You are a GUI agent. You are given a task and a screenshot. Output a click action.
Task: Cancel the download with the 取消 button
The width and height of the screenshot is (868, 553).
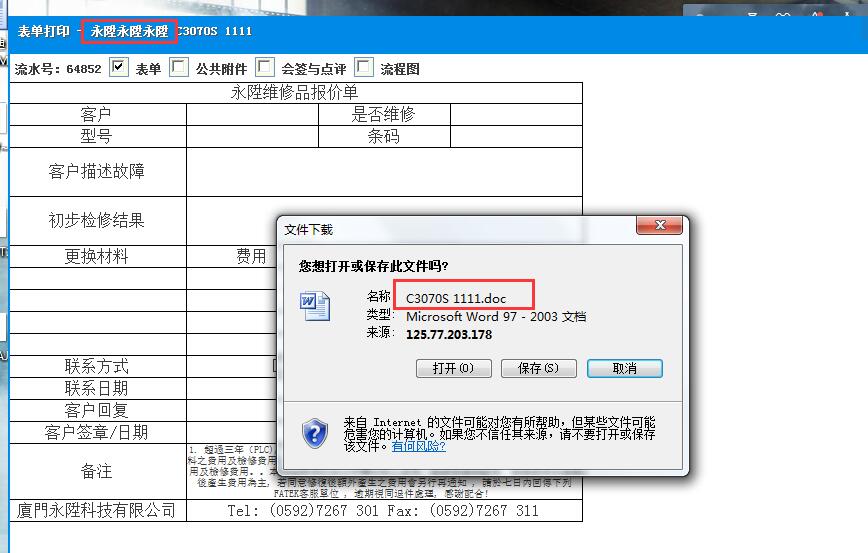pos(625,368)
